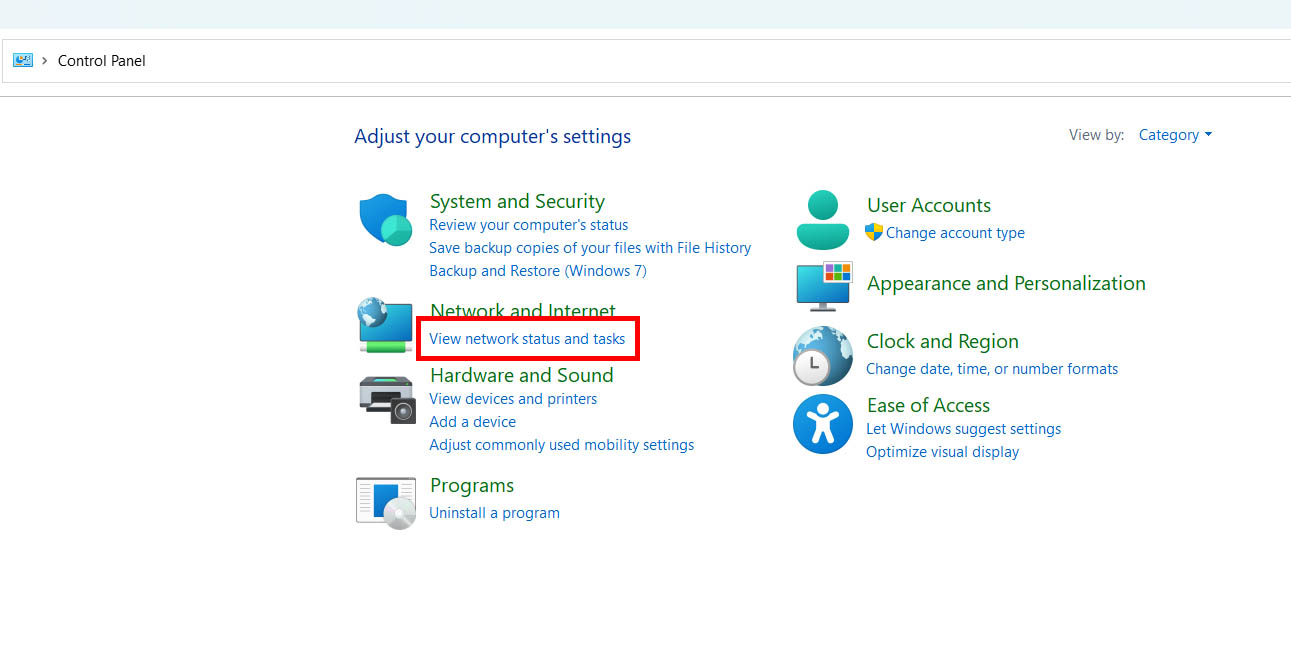Click the Control Panel icon in address bar
Viewport: 1291px width, 661px height.
pyautogui.click(x=23, y=61)
